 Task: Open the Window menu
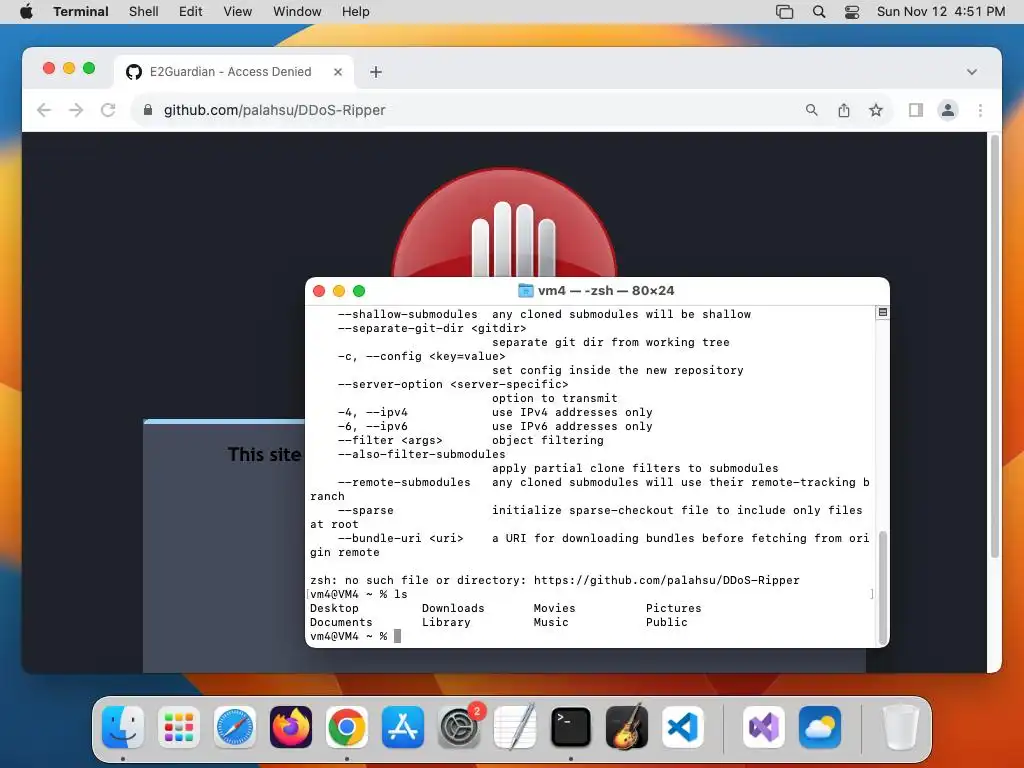coord(297,11)
